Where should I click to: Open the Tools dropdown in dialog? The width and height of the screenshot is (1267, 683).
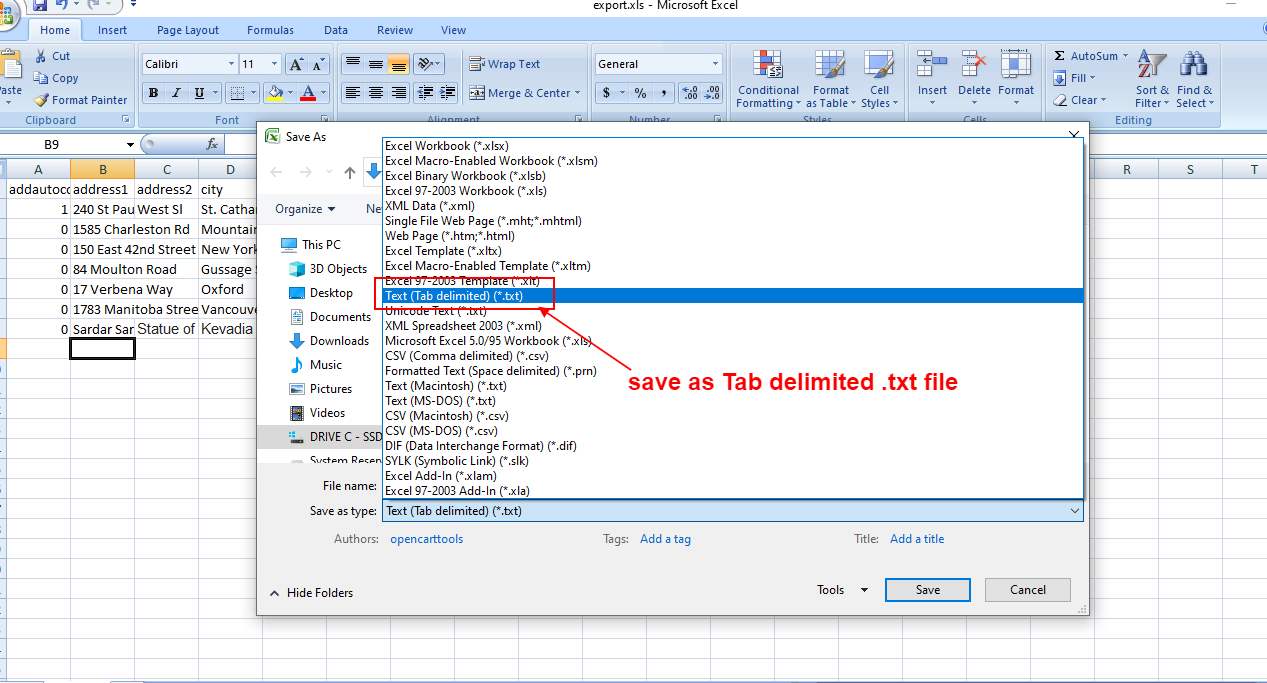tap(842, 590)
